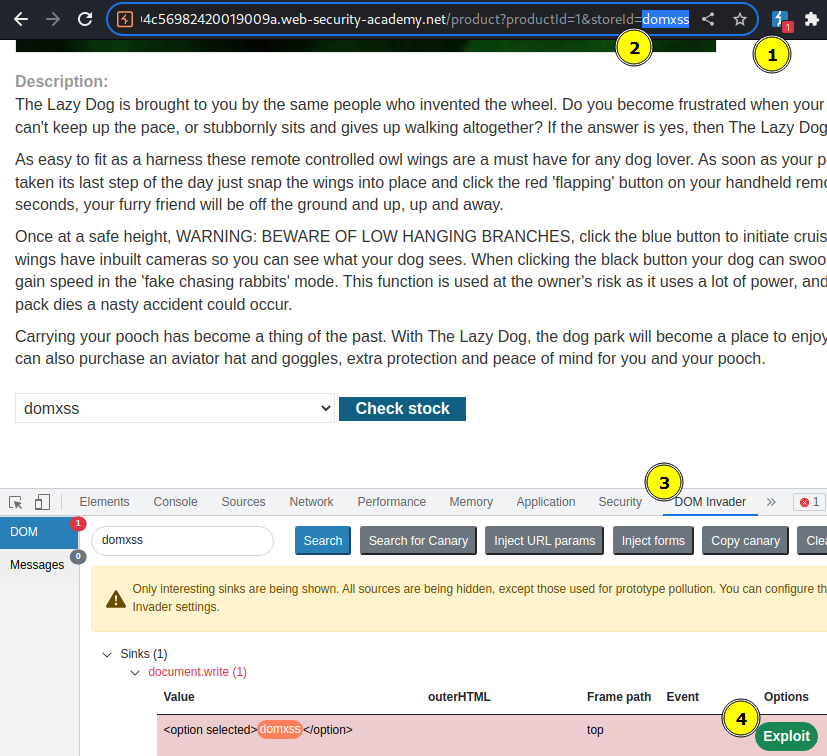Collapse the Sinks (1) section

107,654
